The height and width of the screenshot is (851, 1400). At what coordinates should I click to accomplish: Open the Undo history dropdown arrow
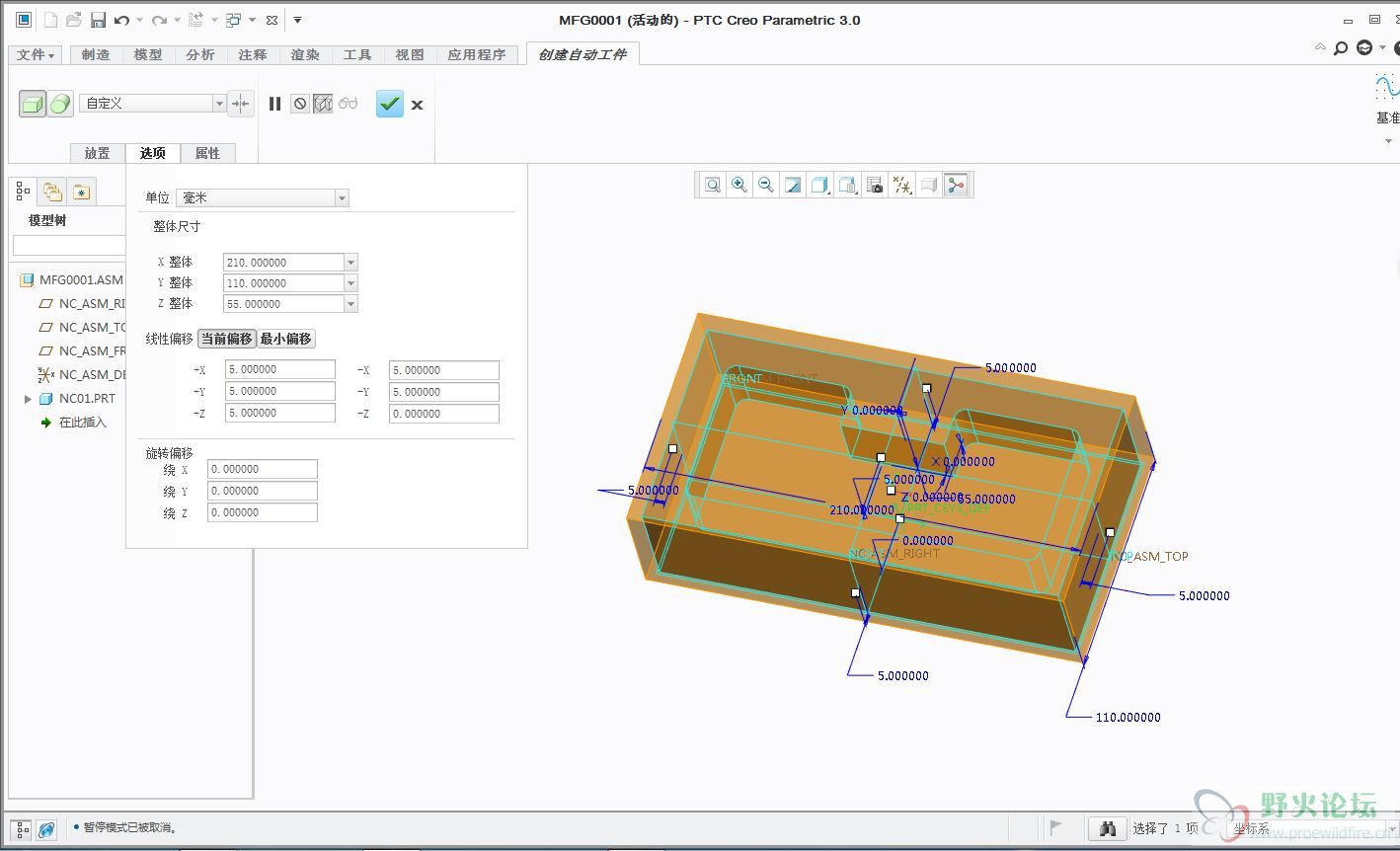139,20
